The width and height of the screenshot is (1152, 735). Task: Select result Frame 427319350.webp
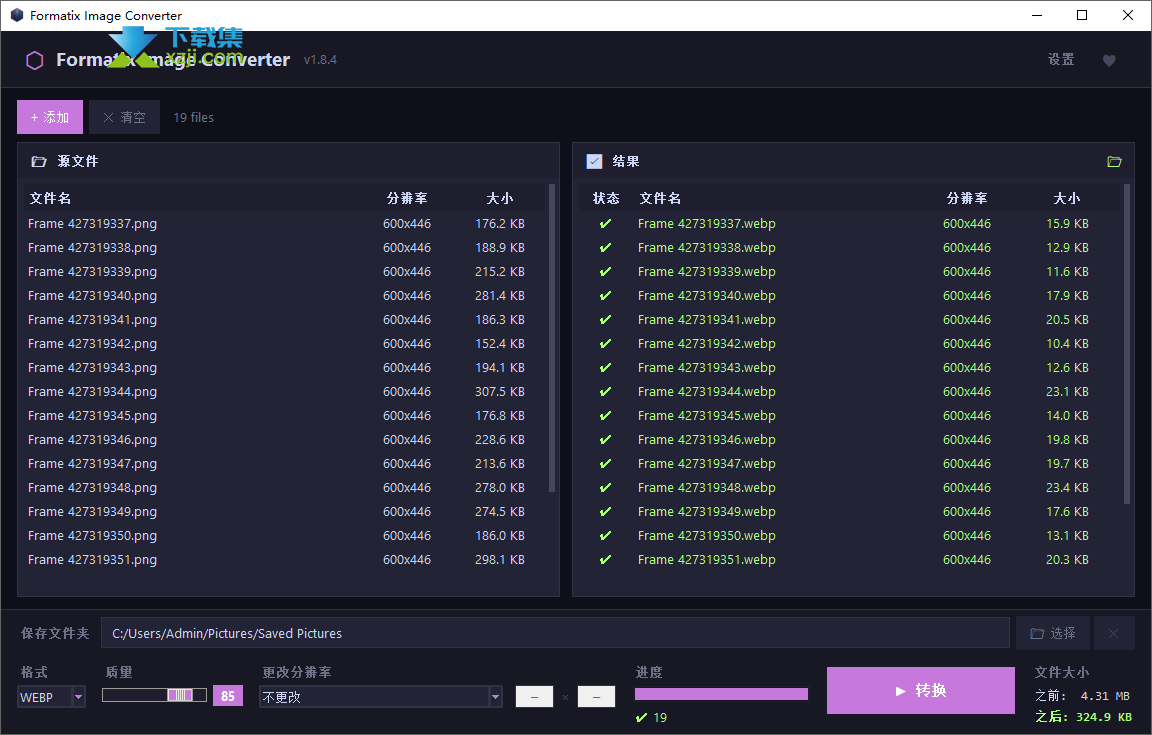(x=851, y=536)
